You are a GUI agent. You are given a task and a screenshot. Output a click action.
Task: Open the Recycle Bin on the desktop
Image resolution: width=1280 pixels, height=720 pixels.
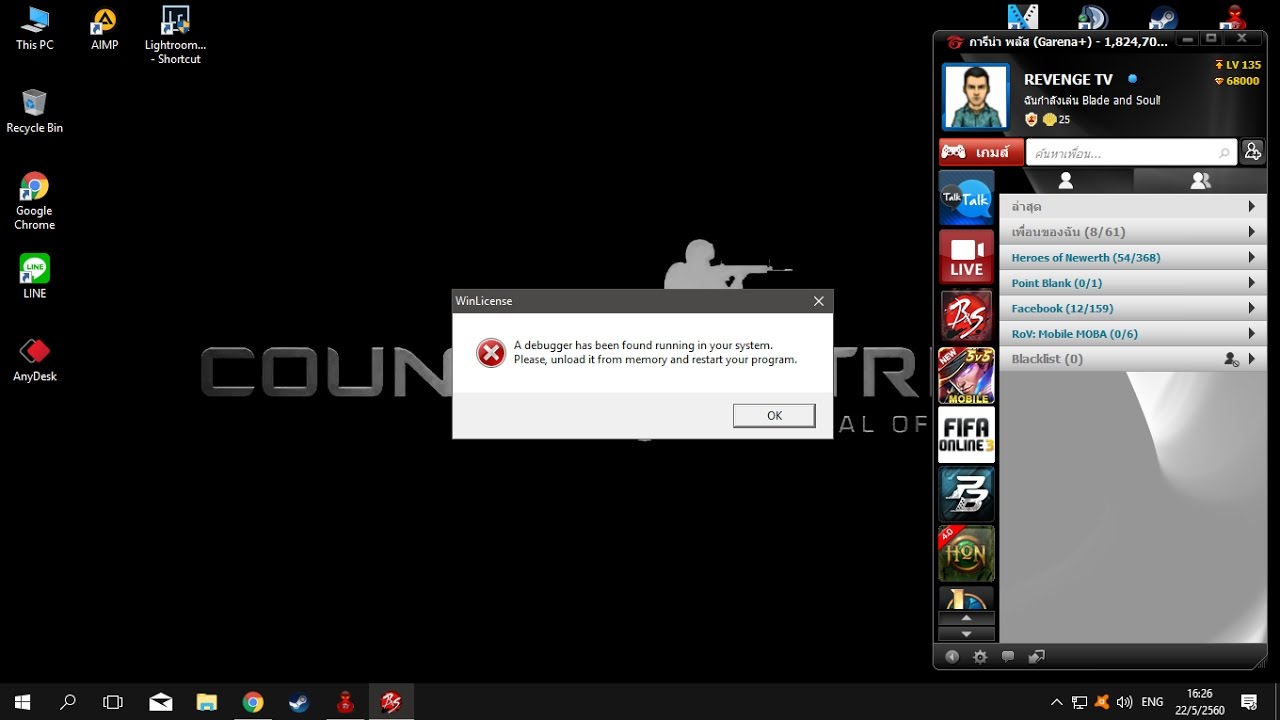[x=34, y=111]
